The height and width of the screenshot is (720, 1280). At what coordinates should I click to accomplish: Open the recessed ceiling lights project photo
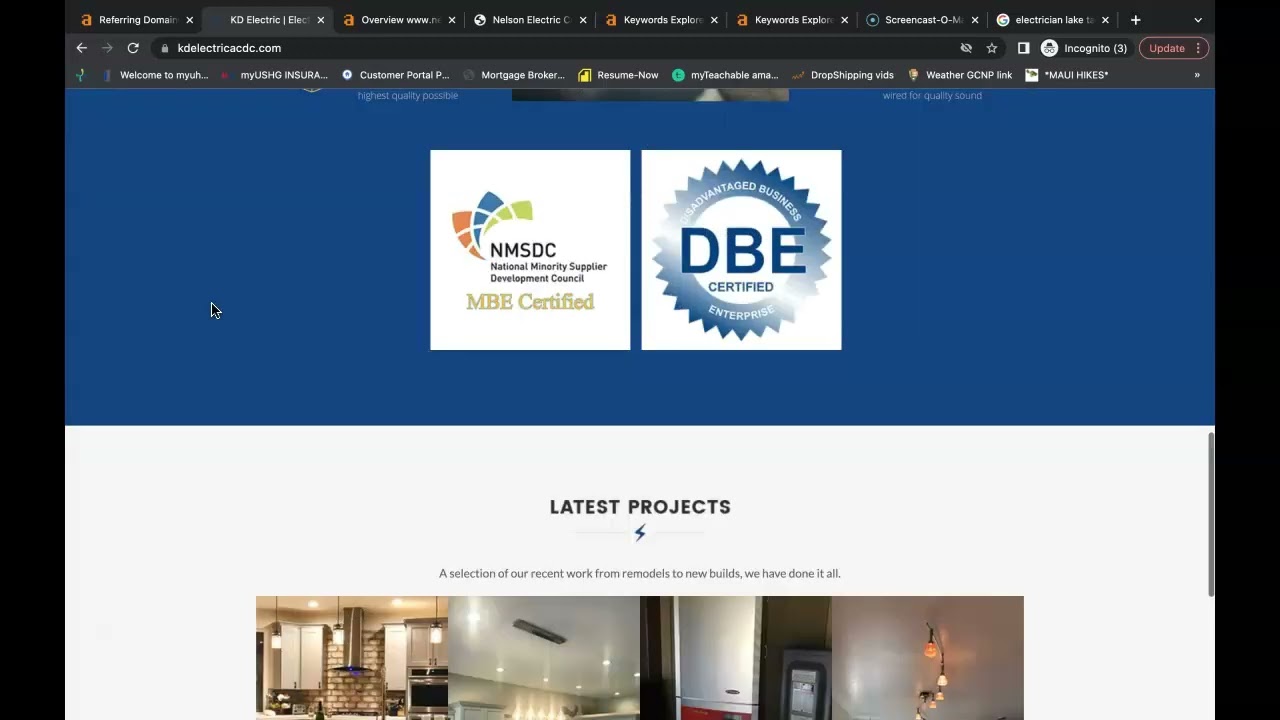pyautogui.click(x=544, y=658)
